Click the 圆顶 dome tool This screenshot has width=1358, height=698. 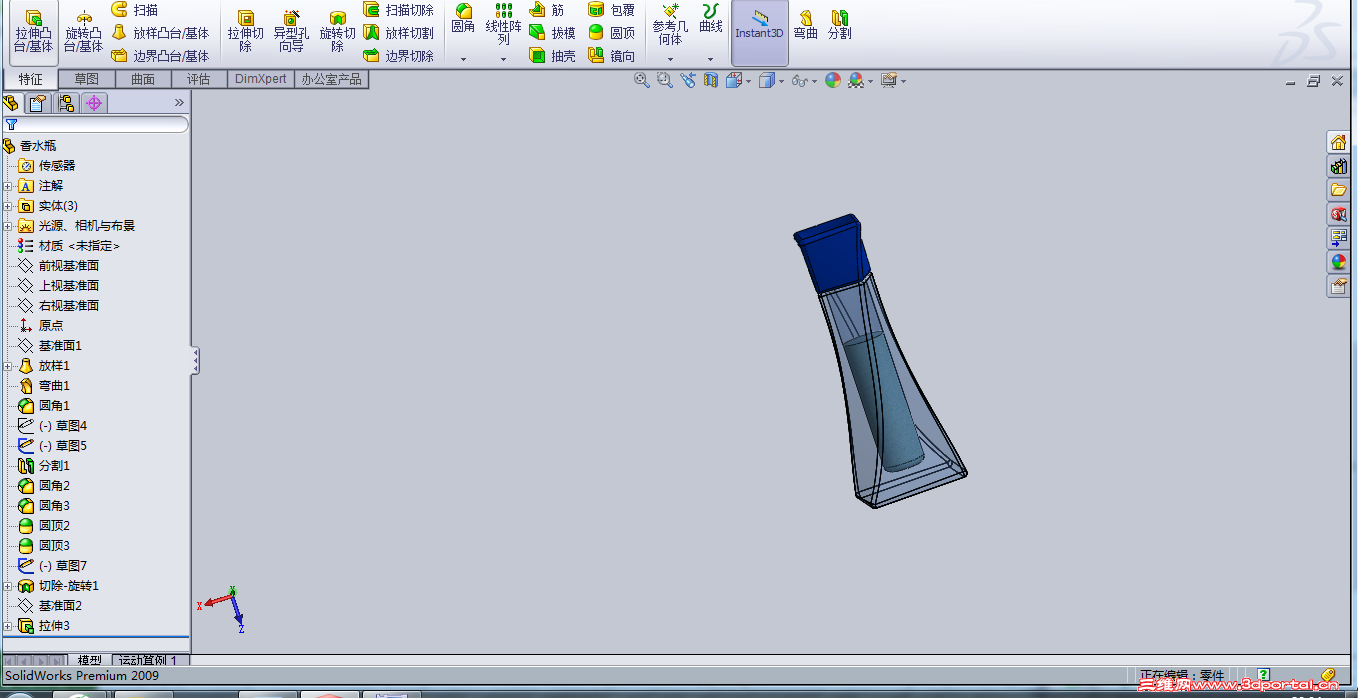pos(611,33)
